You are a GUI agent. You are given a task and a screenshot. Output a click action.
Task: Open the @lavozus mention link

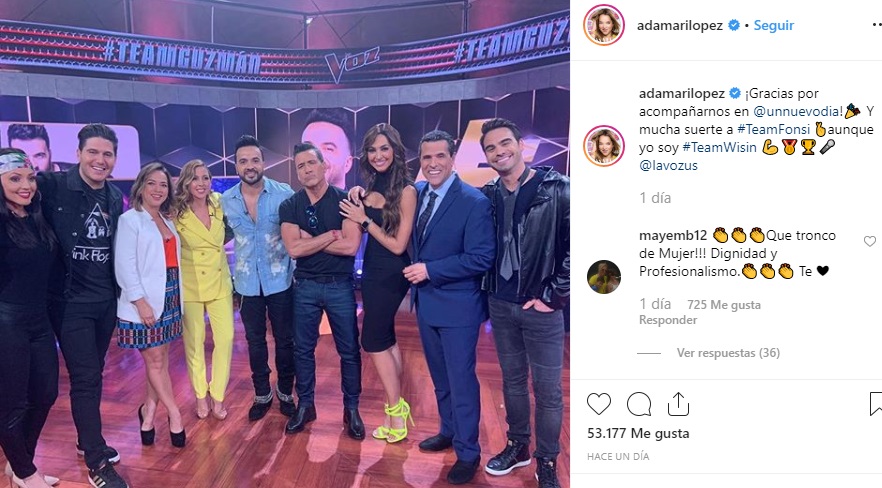(668, 165)
